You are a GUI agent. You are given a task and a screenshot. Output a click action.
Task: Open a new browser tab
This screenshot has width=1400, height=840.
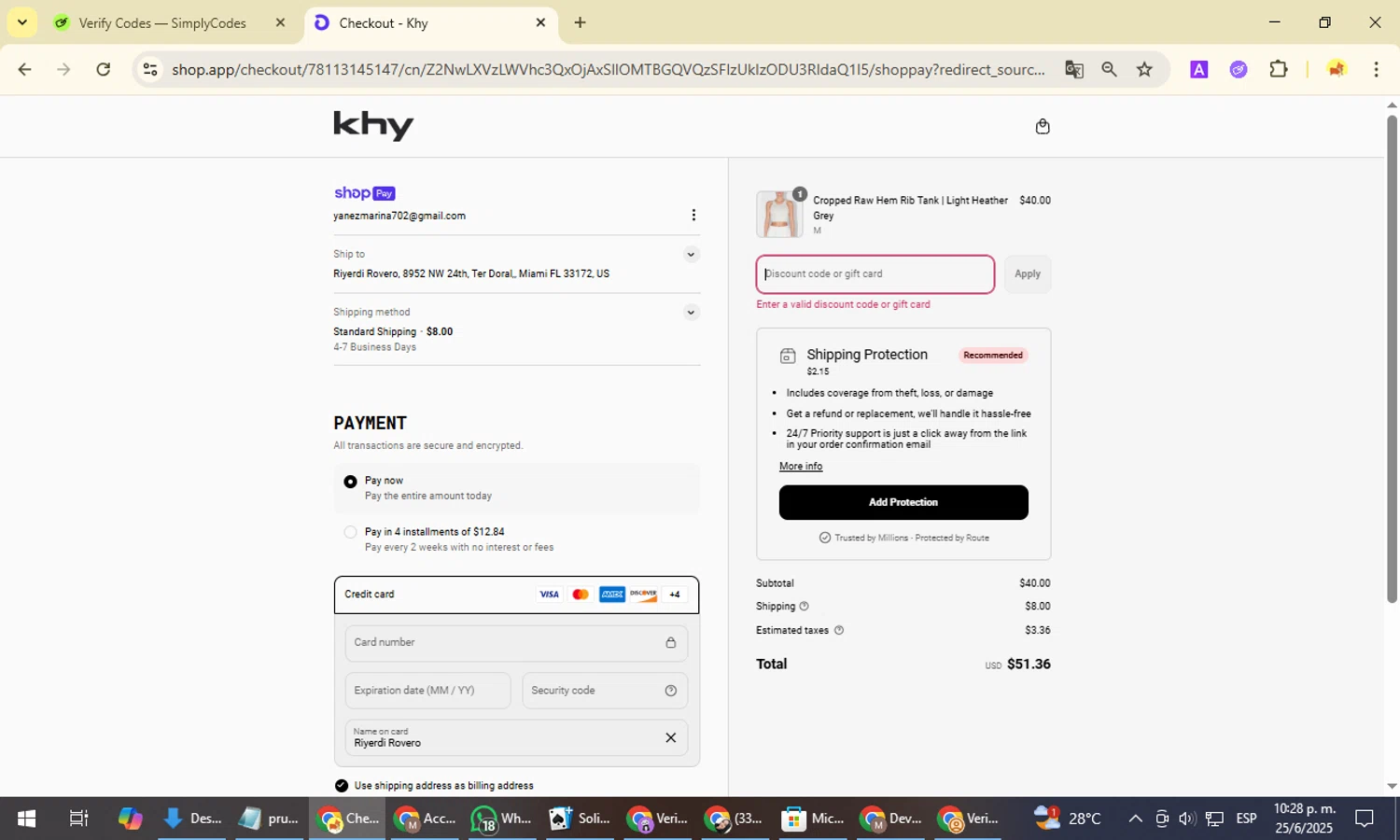pyautogui.click(x=580, y=22)
